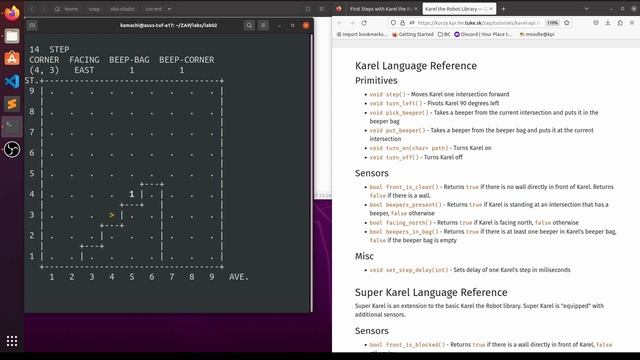The height and width of the screenshot is (360, 640).
Task: Click the 'void turn_off()' code text
Action: (394, 157)
